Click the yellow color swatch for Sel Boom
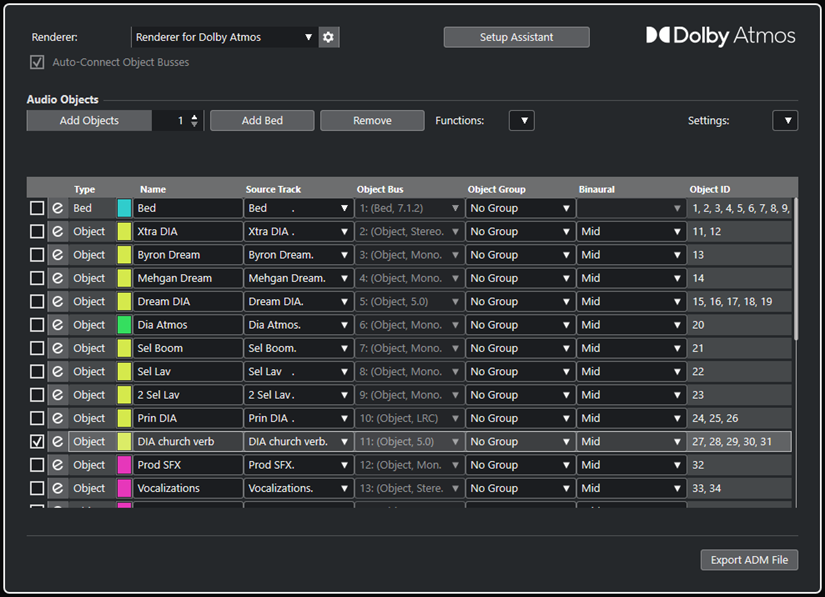This screenshot has height=597, width=825. tap(124, 348)
